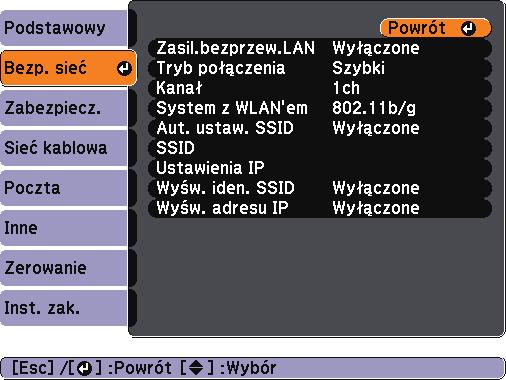
Task: Select the Aut. ustaw. SSID row
Action: pyautogui.click(x=320, y=128)
